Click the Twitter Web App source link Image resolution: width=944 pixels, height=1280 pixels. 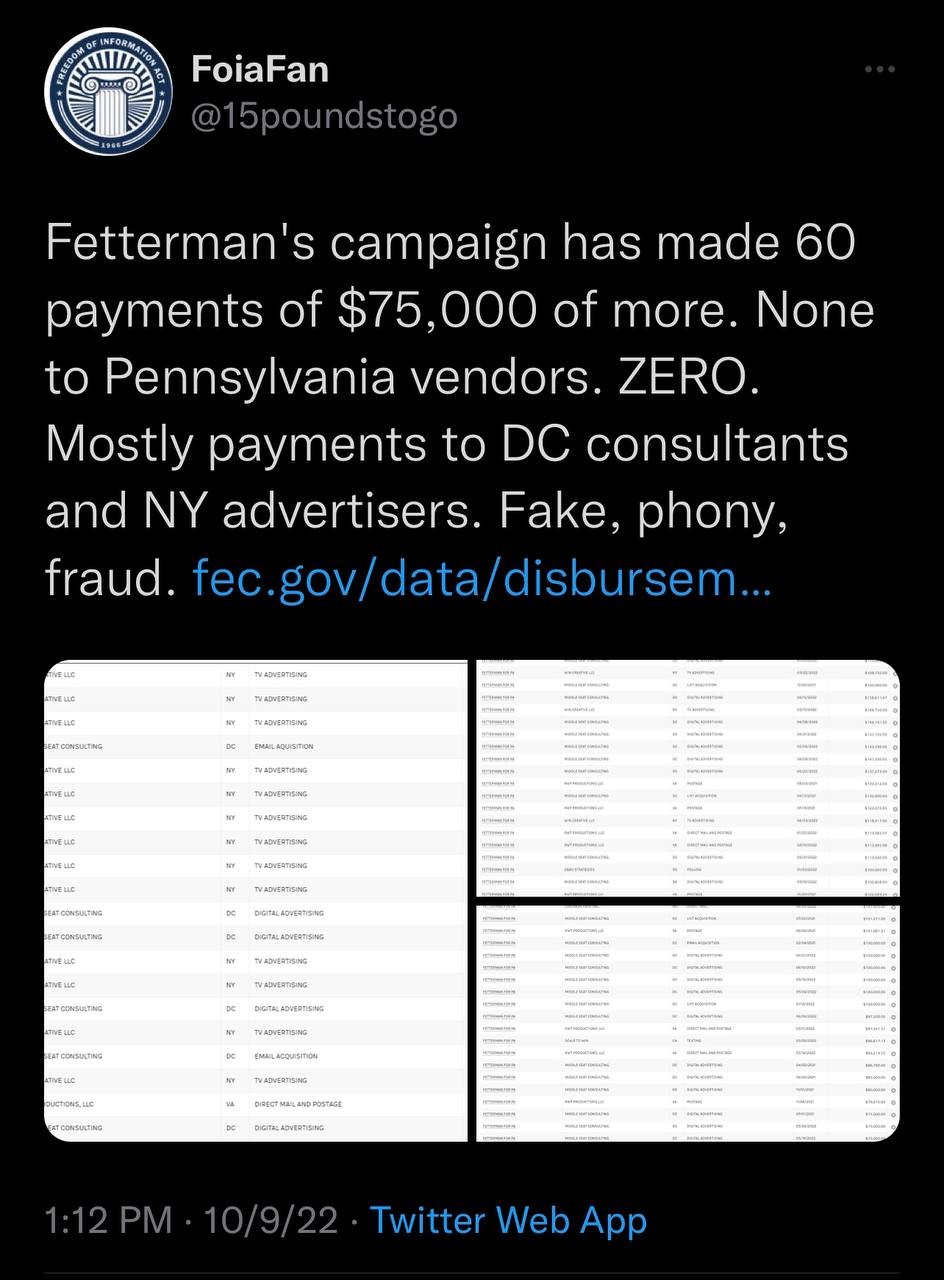508,1221
